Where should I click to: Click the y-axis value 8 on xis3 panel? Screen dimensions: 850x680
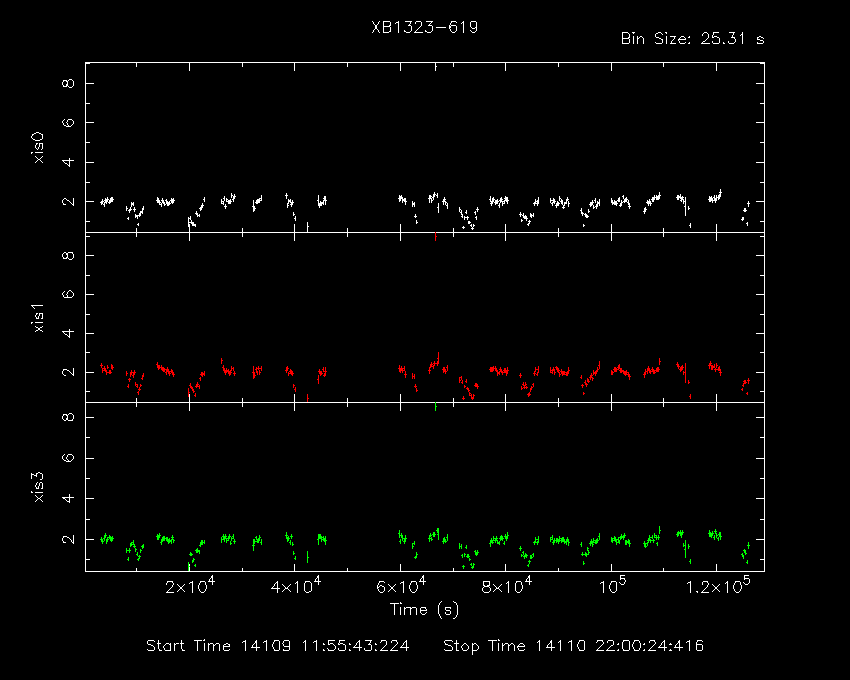click(68, 417)
